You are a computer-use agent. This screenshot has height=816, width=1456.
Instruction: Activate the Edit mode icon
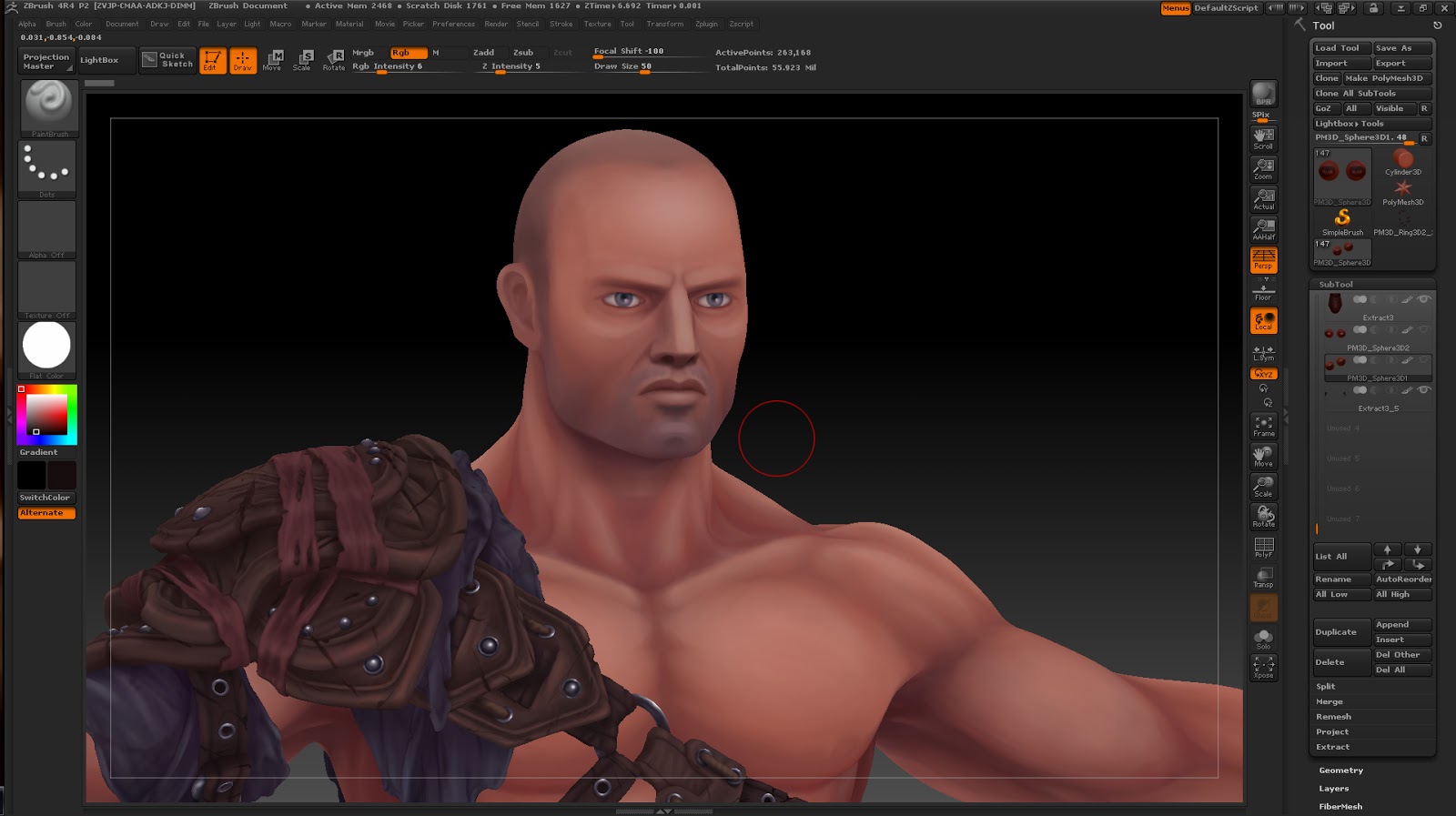tap(212, 61)
